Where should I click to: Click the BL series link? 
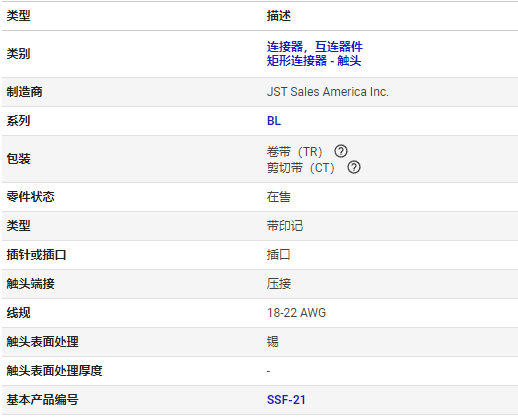(x=274, y=121)
